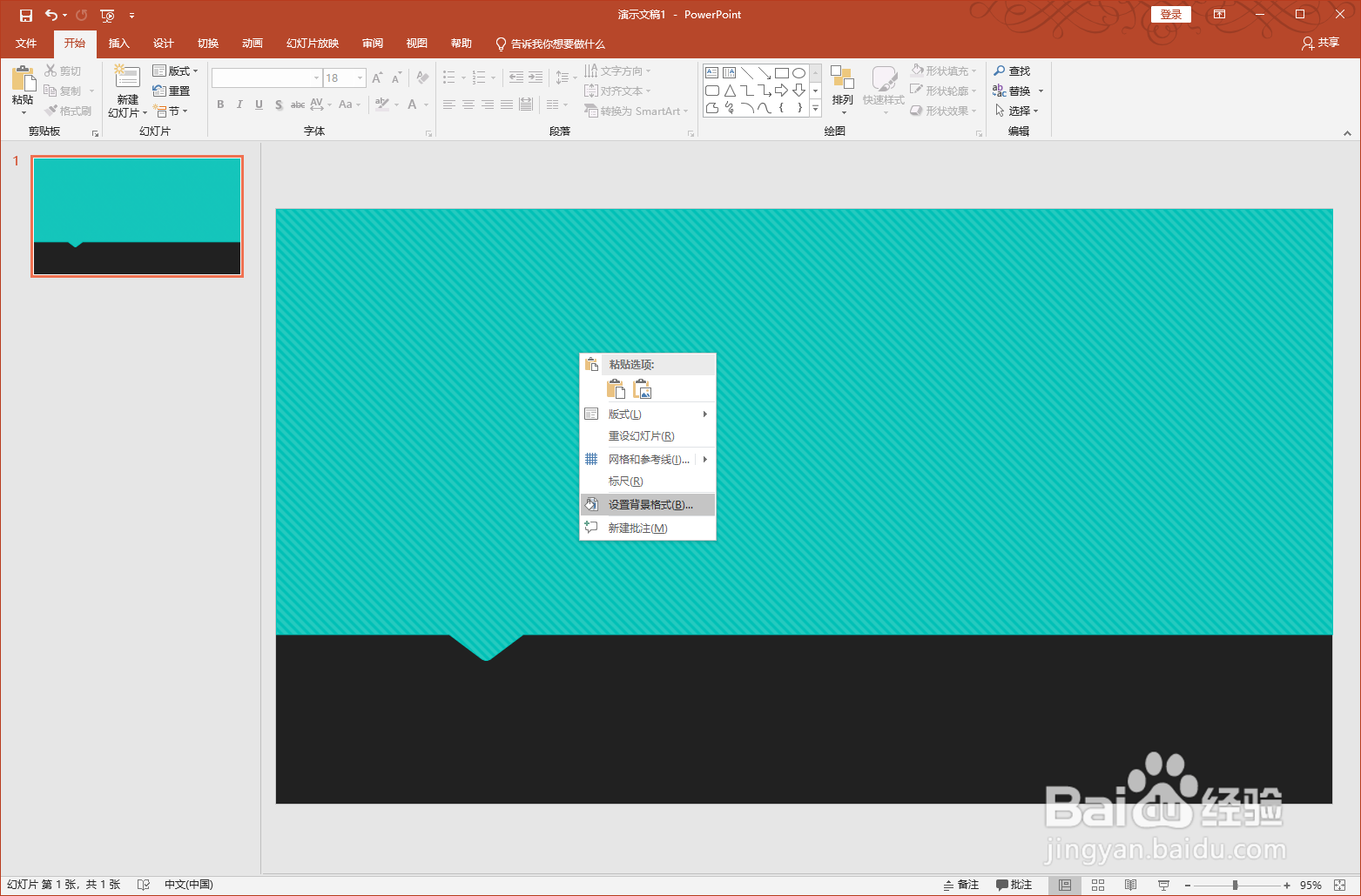Toggle Underline formatting button

point(259,104)
